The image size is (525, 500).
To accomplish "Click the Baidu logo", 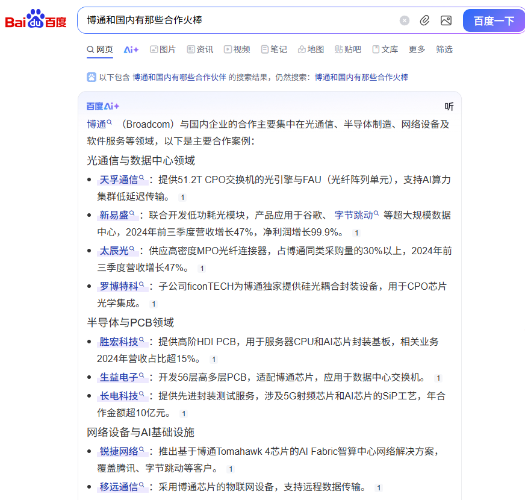I will [35, 19].
